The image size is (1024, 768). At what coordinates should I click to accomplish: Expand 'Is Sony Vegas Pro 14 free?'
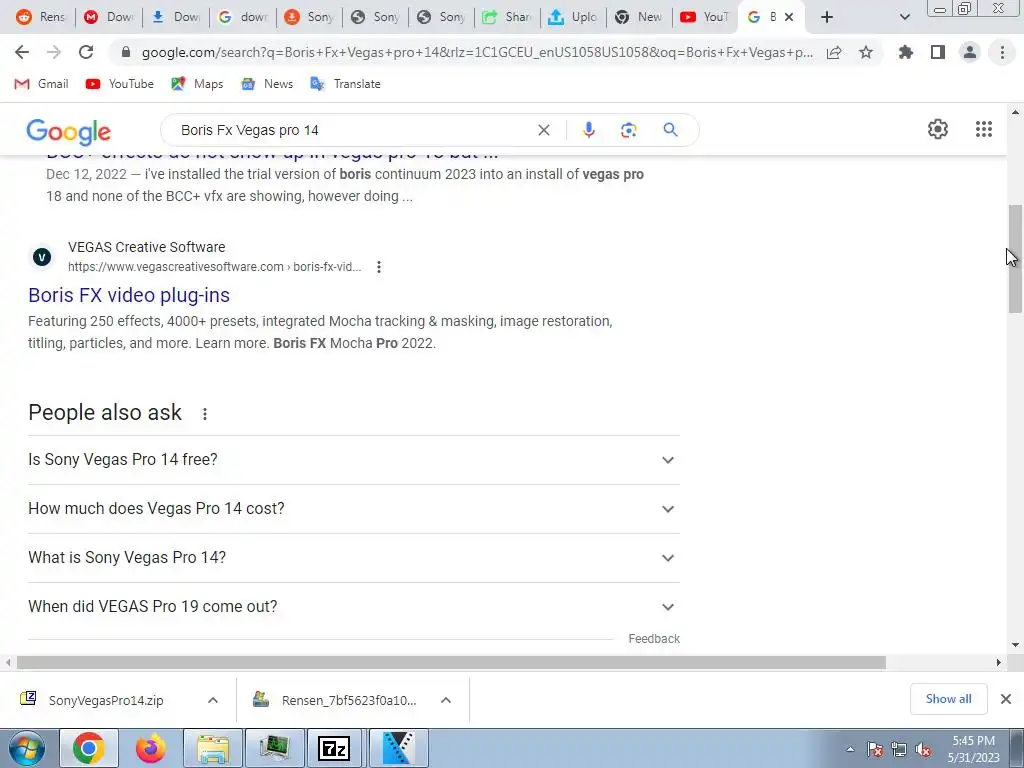point(353,460)
